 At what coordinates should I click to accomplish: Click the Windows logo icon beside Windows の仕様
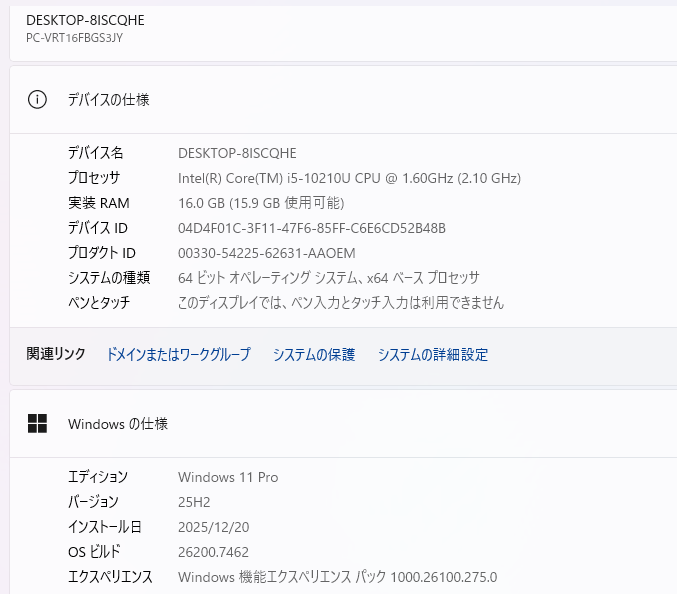point(37,424)
